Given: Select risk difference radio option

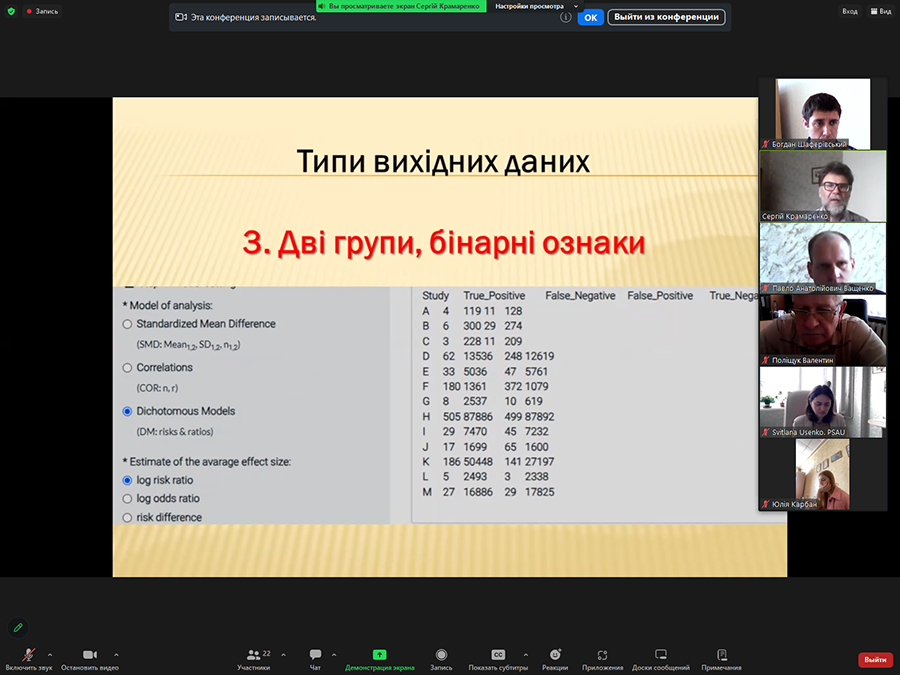Looking at the screenshot, I should (x=127, y=518).
